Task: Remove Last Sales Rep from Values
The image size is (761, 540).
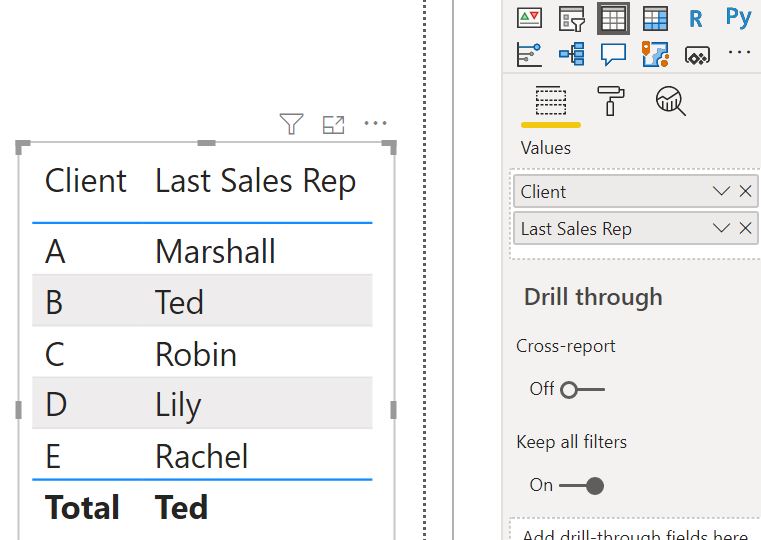Action: pyautogui.click(x=745, y=228)
